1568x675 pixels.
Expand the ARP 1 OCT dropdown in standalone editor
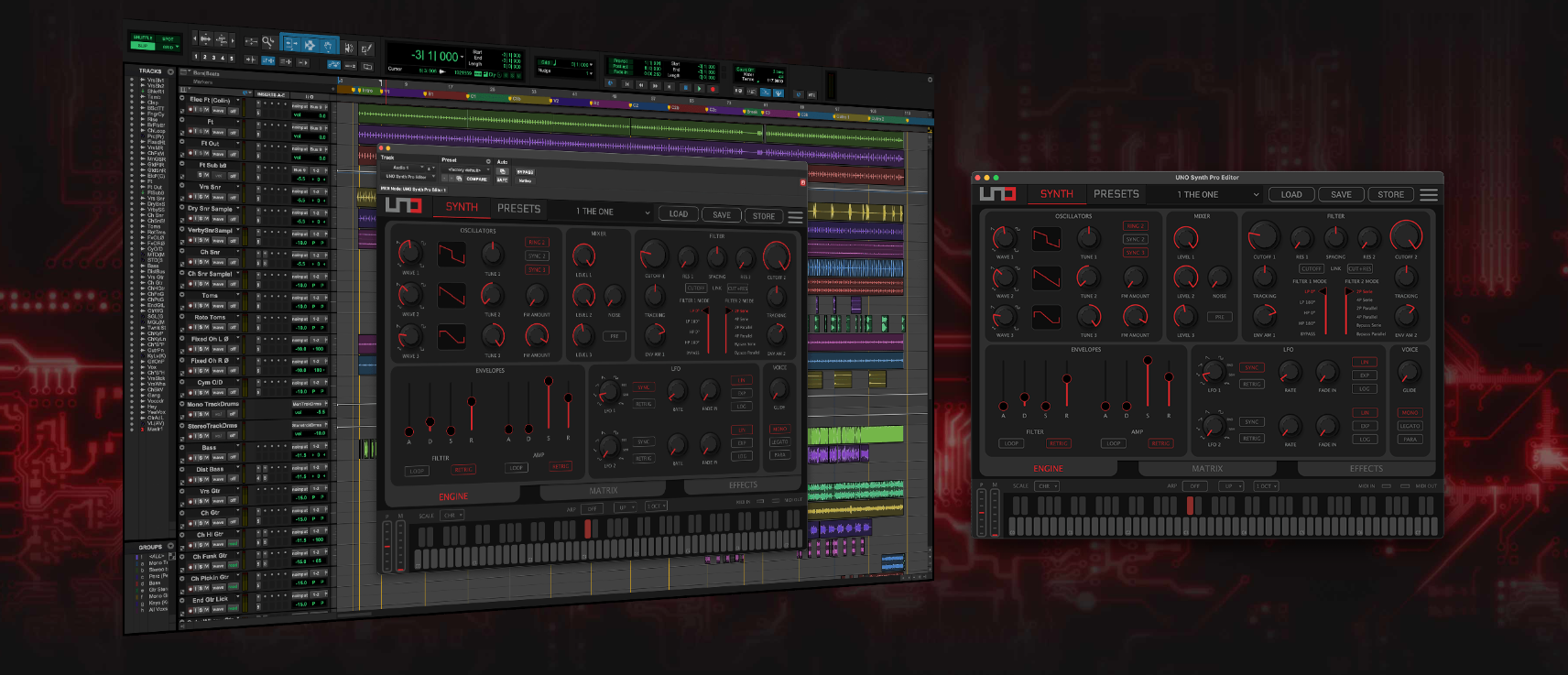1267,486
